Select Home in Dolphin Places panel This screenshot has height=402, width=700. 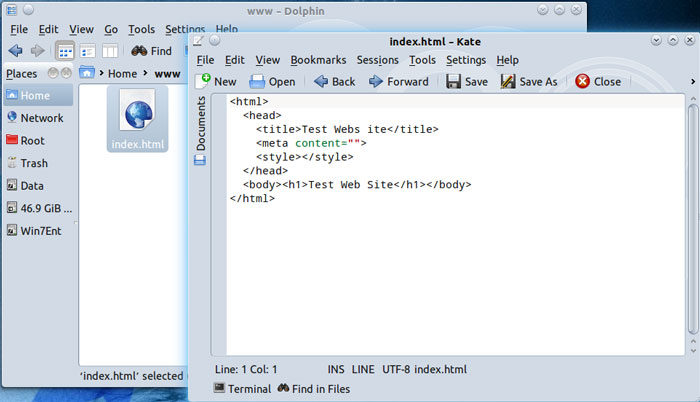click(x=38, y=96)
